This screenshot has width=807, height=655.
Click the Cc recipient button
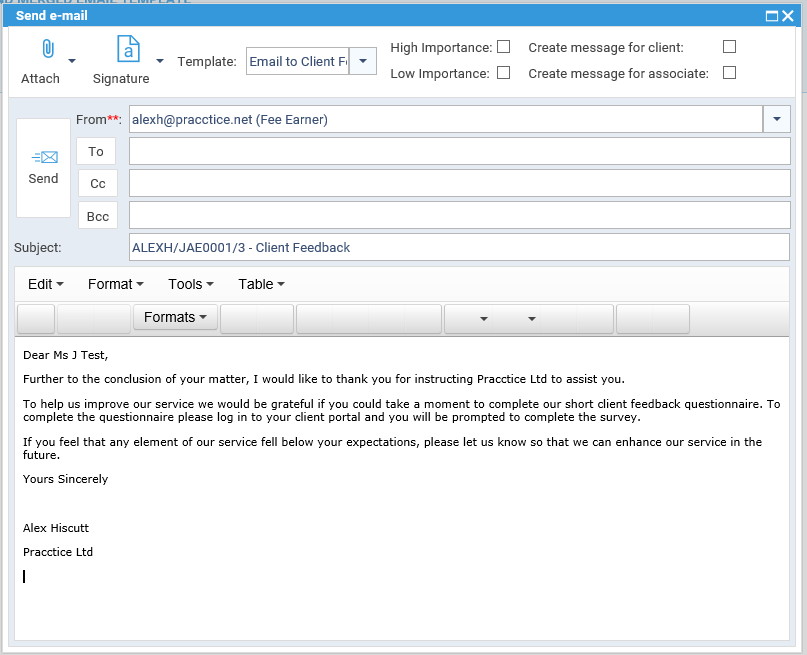[x=98, y=183]
